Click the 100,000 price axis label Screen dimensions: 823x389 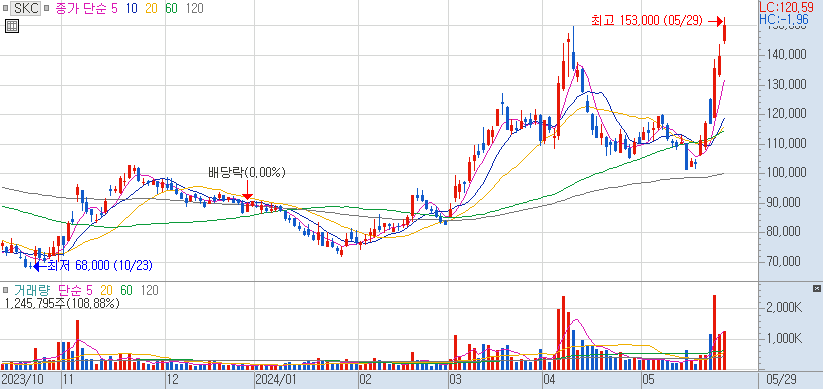pyautogui.click(x=787, y=173)
